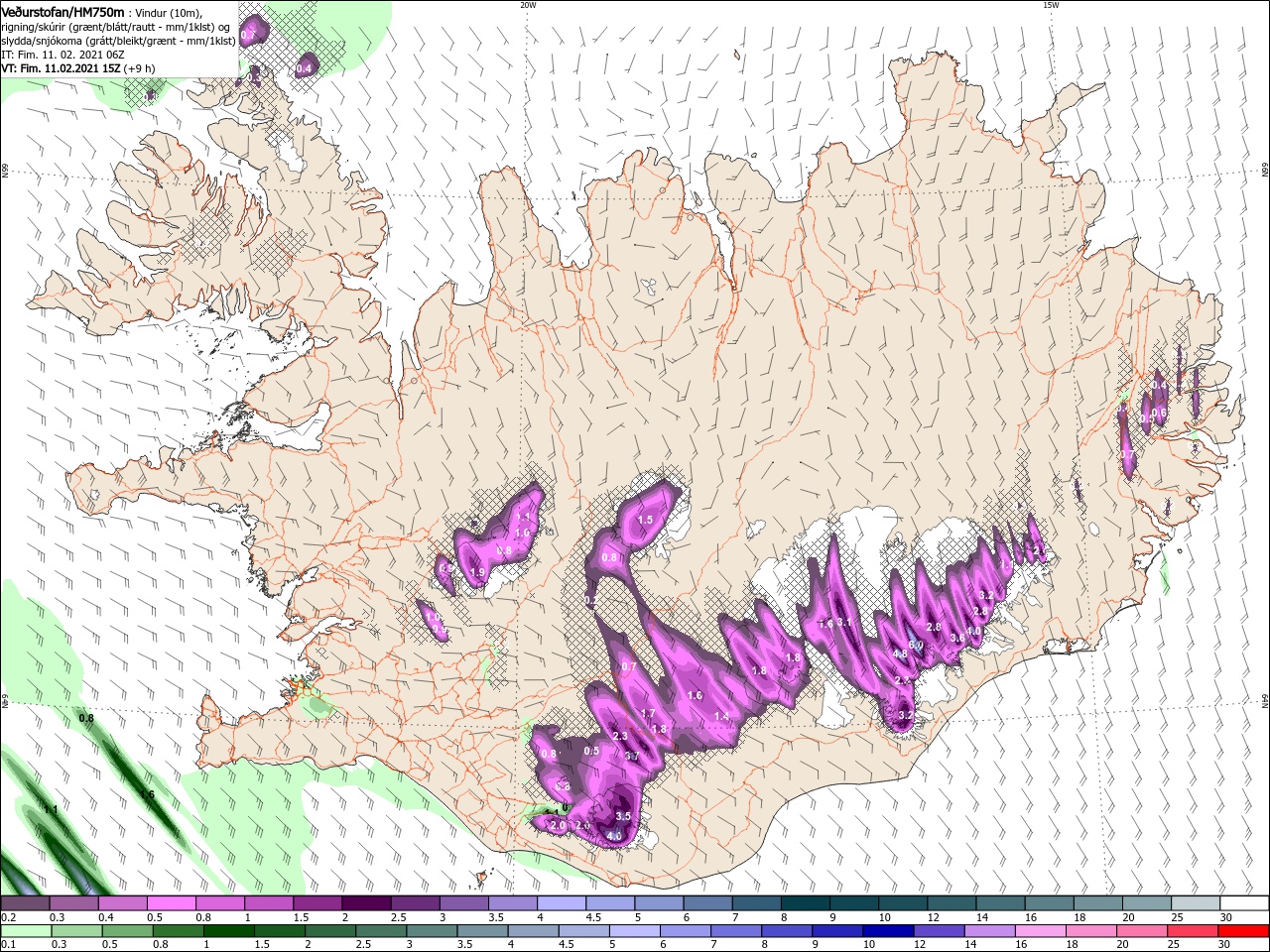This screenshot has width=1270, height=952.
Task: Click the 1.4 precipitation value on the map
Action: coord(721,716)
